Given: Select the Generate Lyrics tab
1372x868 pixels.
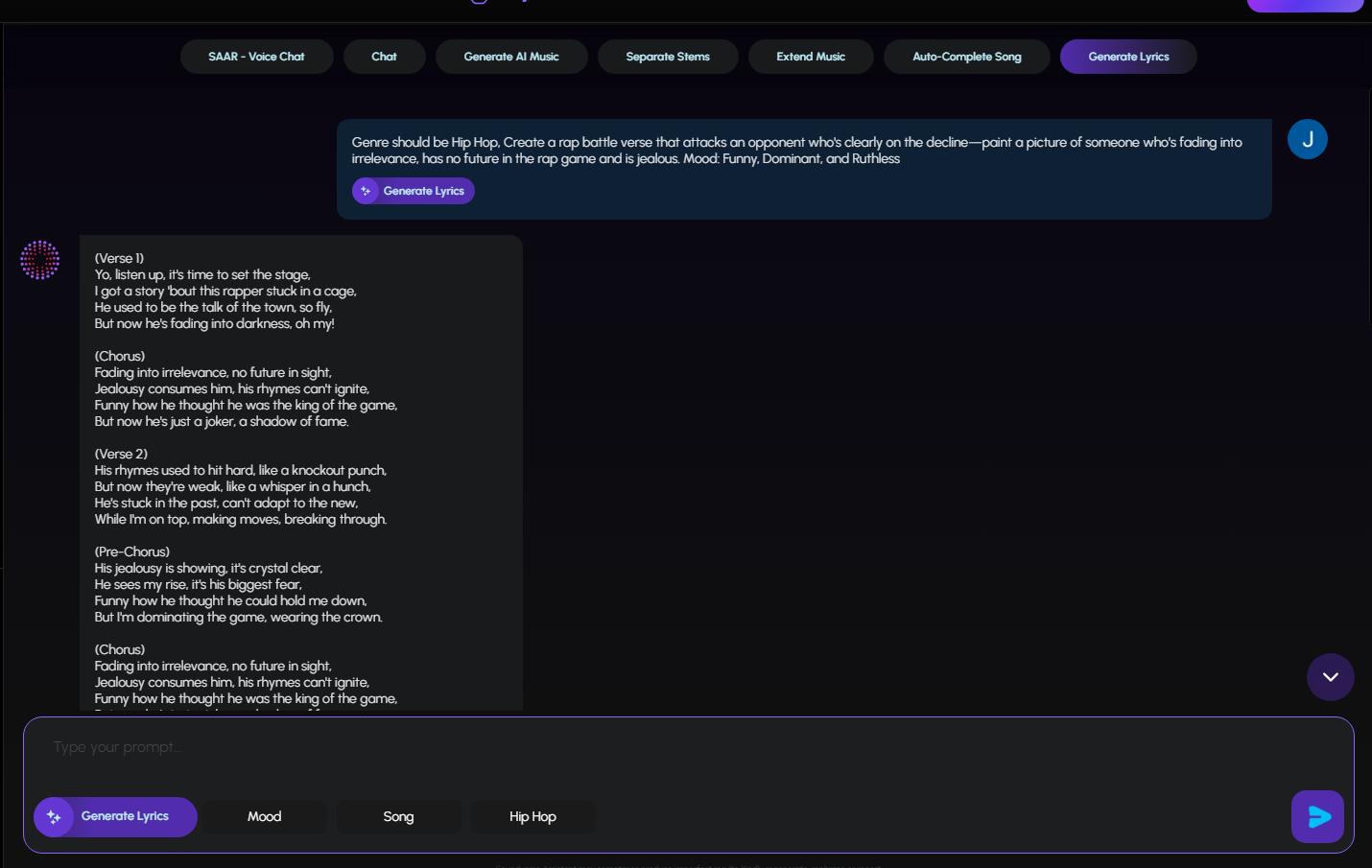Looking at the screenshot, I should (1128, 57).
